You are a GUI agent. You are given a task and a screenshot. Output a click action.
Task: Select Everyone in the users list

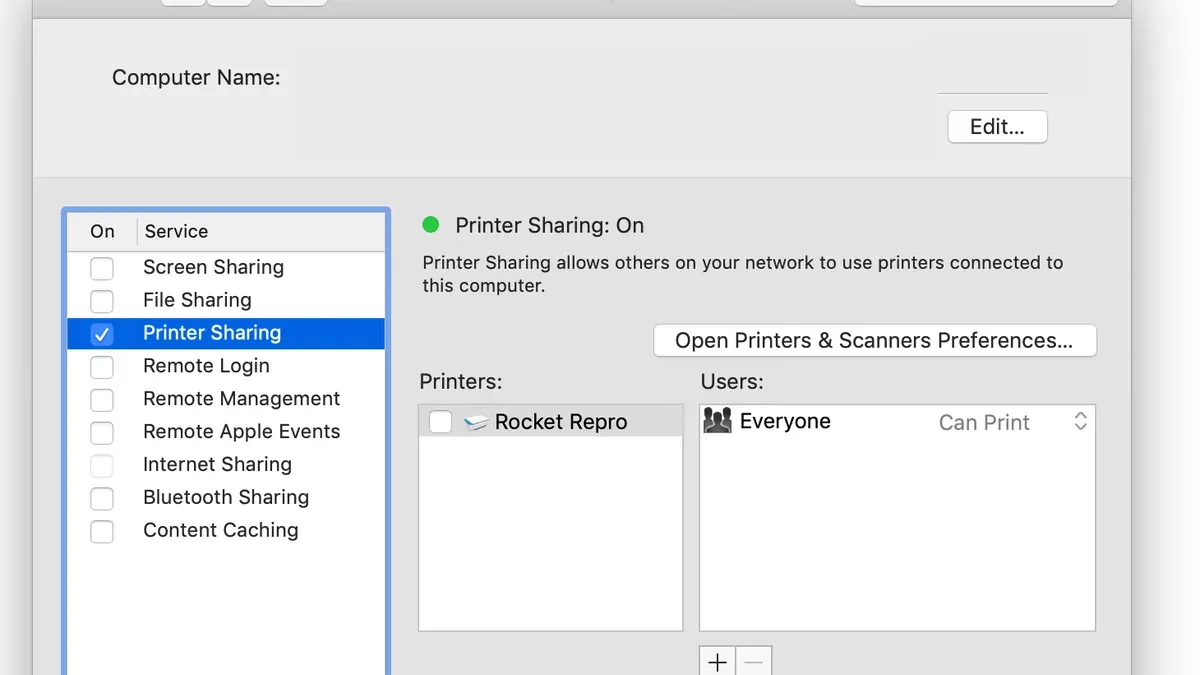click(x=897, y=422)
